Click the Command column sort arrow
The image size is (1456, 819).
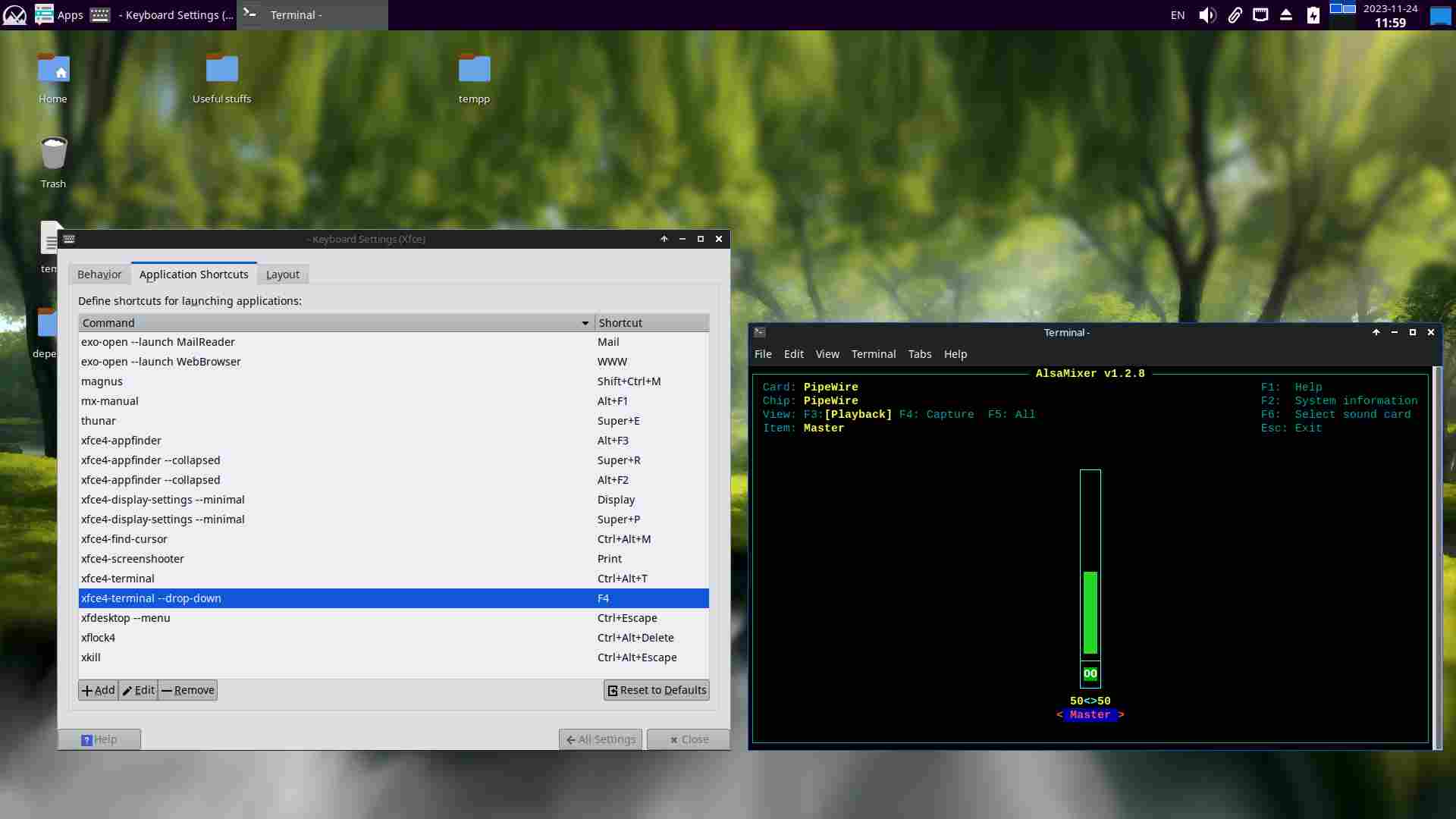pos(585,323)
